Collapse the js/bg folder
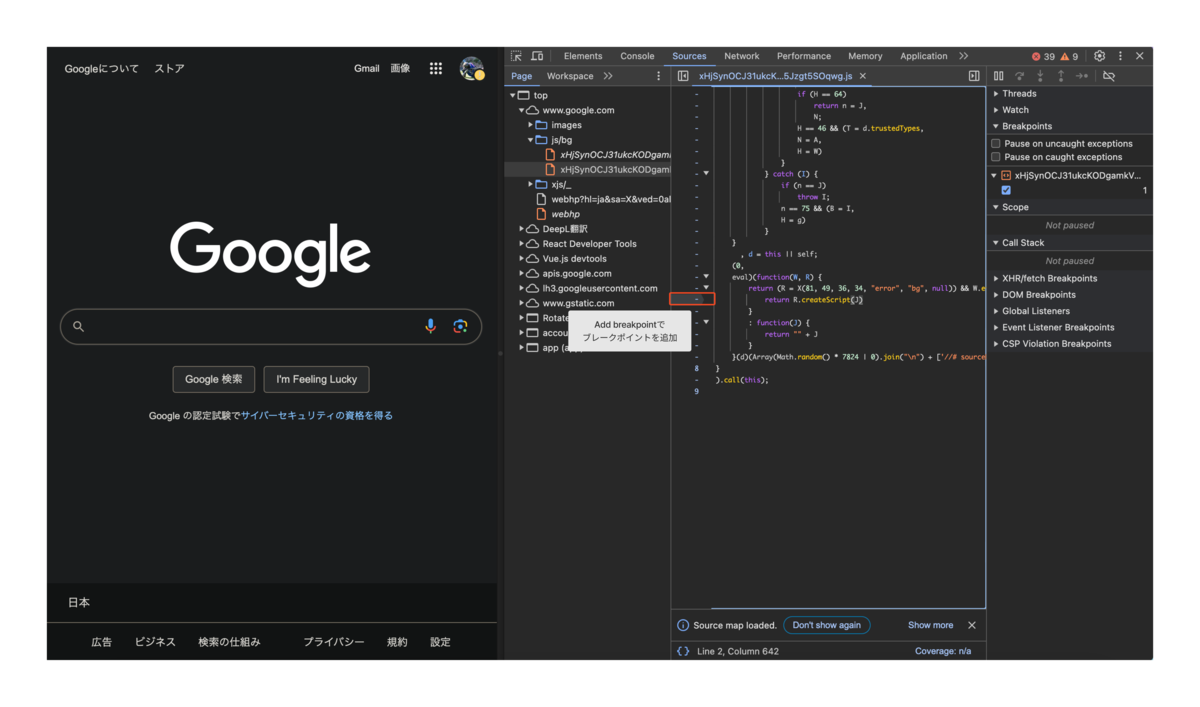The height and width of the screenshot is (707, 1200). pos(531,140)
